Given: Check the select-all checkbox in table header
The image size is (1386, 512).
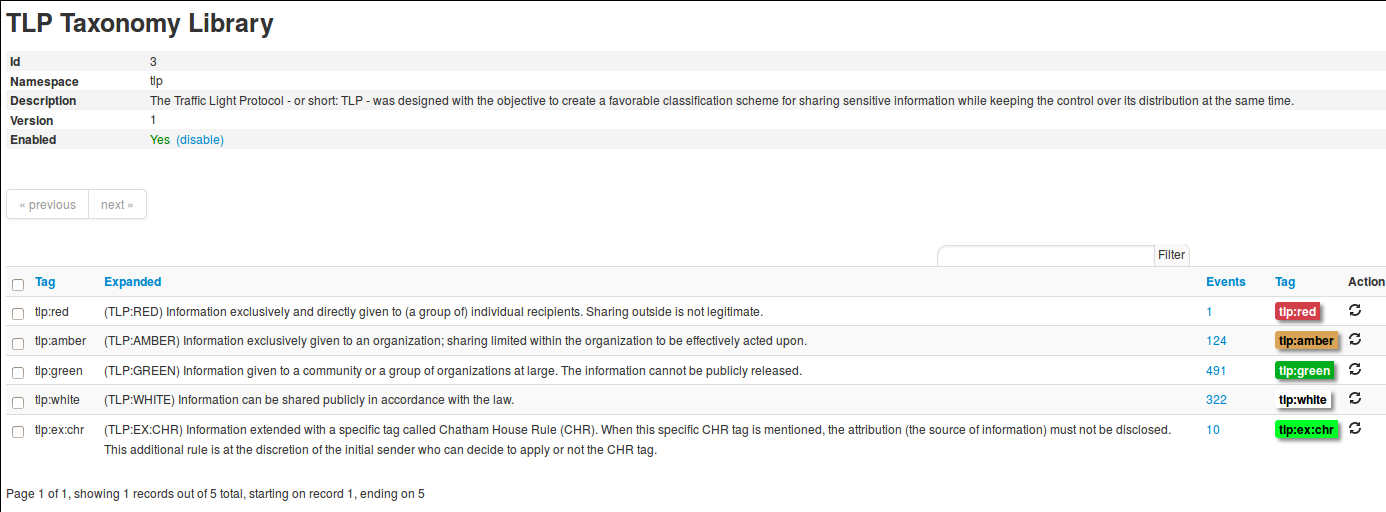Looking at the screenshot, I should [18, 285].
